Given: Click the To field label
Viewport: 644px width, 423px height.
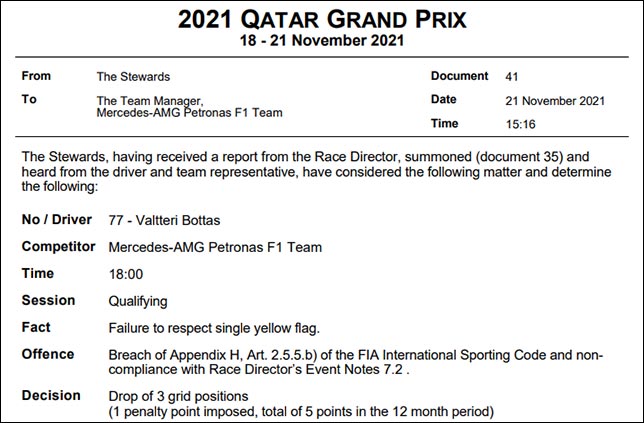Looking at the screenshot, I should 29,99.
